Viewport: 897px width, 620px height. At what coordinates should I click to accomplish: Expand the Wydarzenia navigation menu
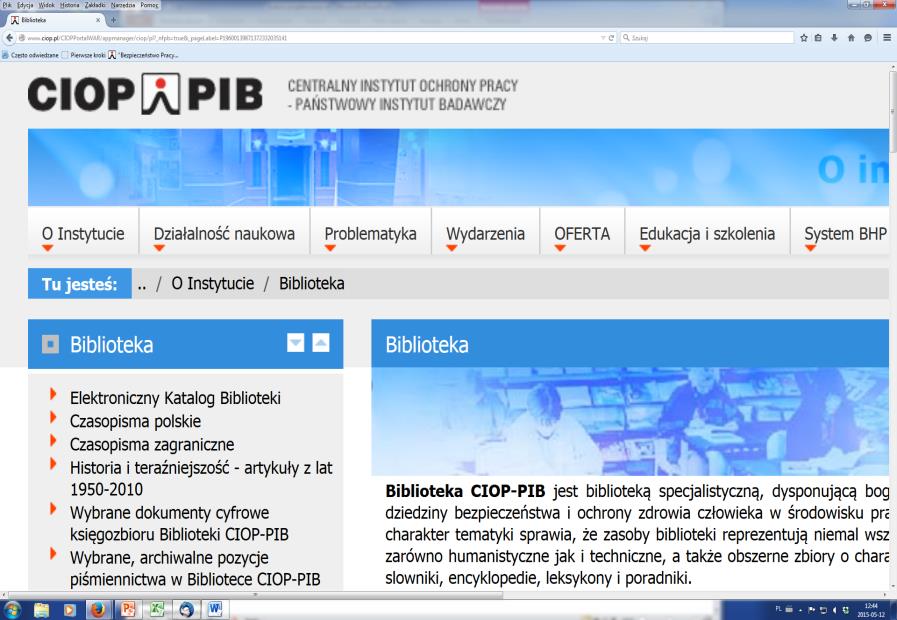(x=485, y=235)
